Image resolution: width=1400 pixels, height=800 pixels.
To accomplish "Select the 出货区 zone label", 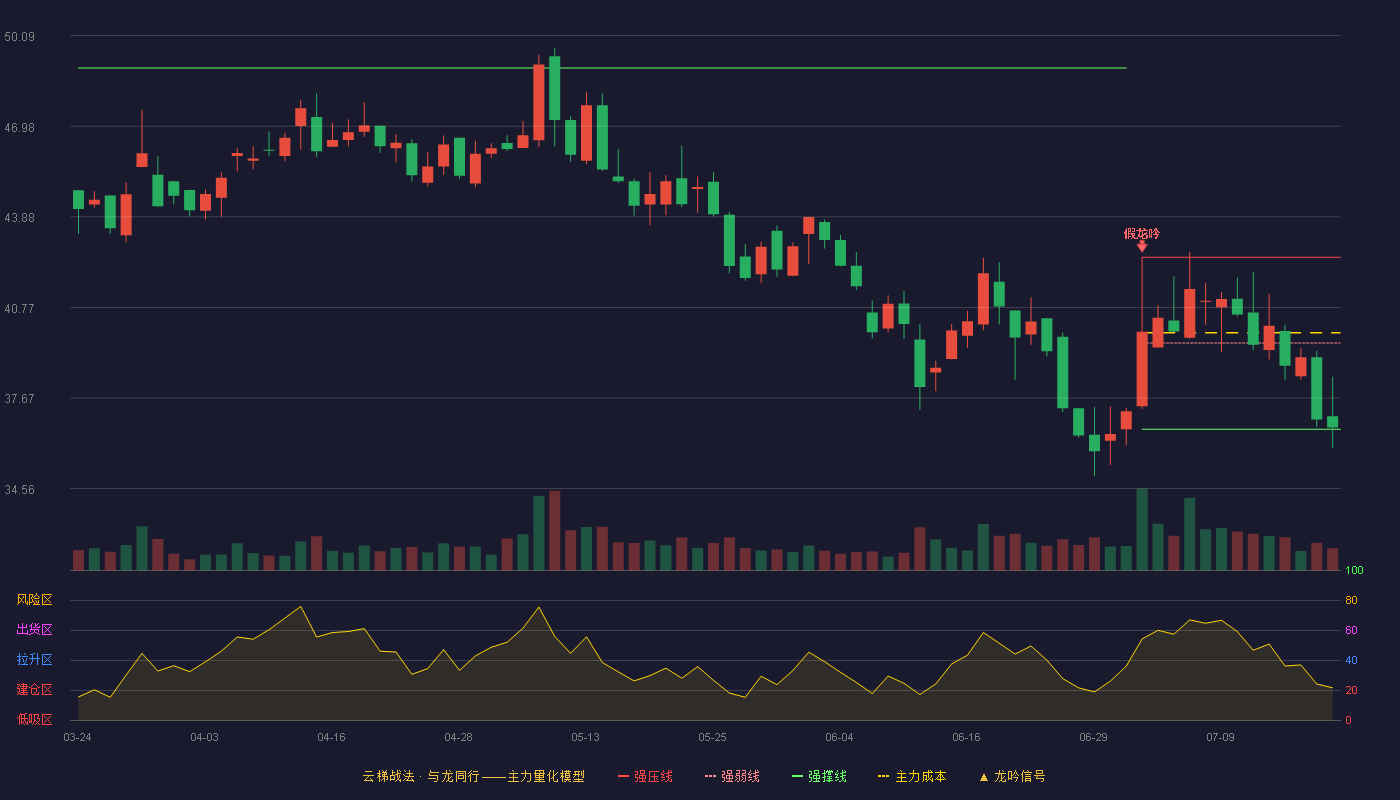I will (35, 630).
